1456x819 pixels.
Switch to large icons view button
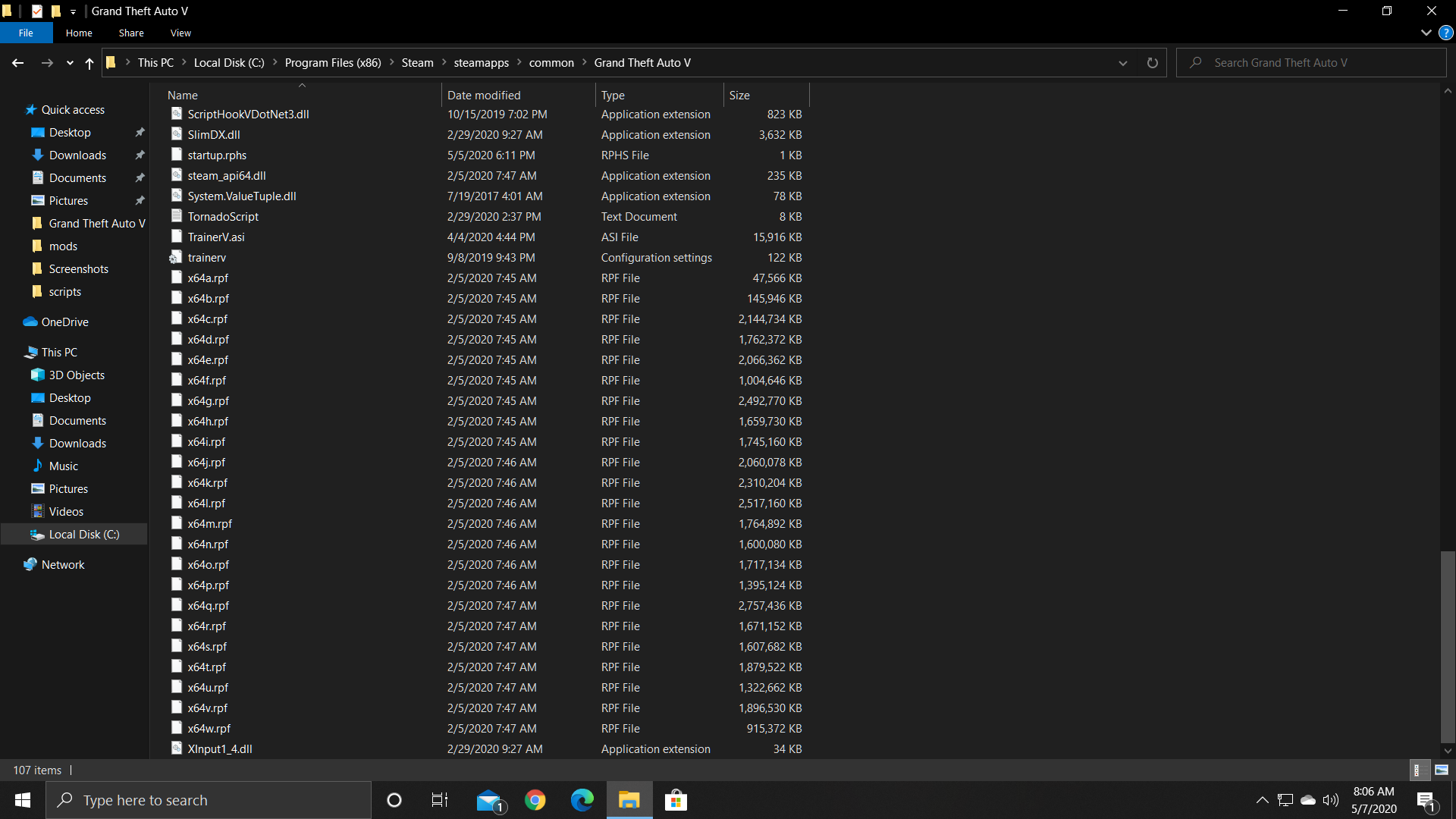click(1442, 770)
